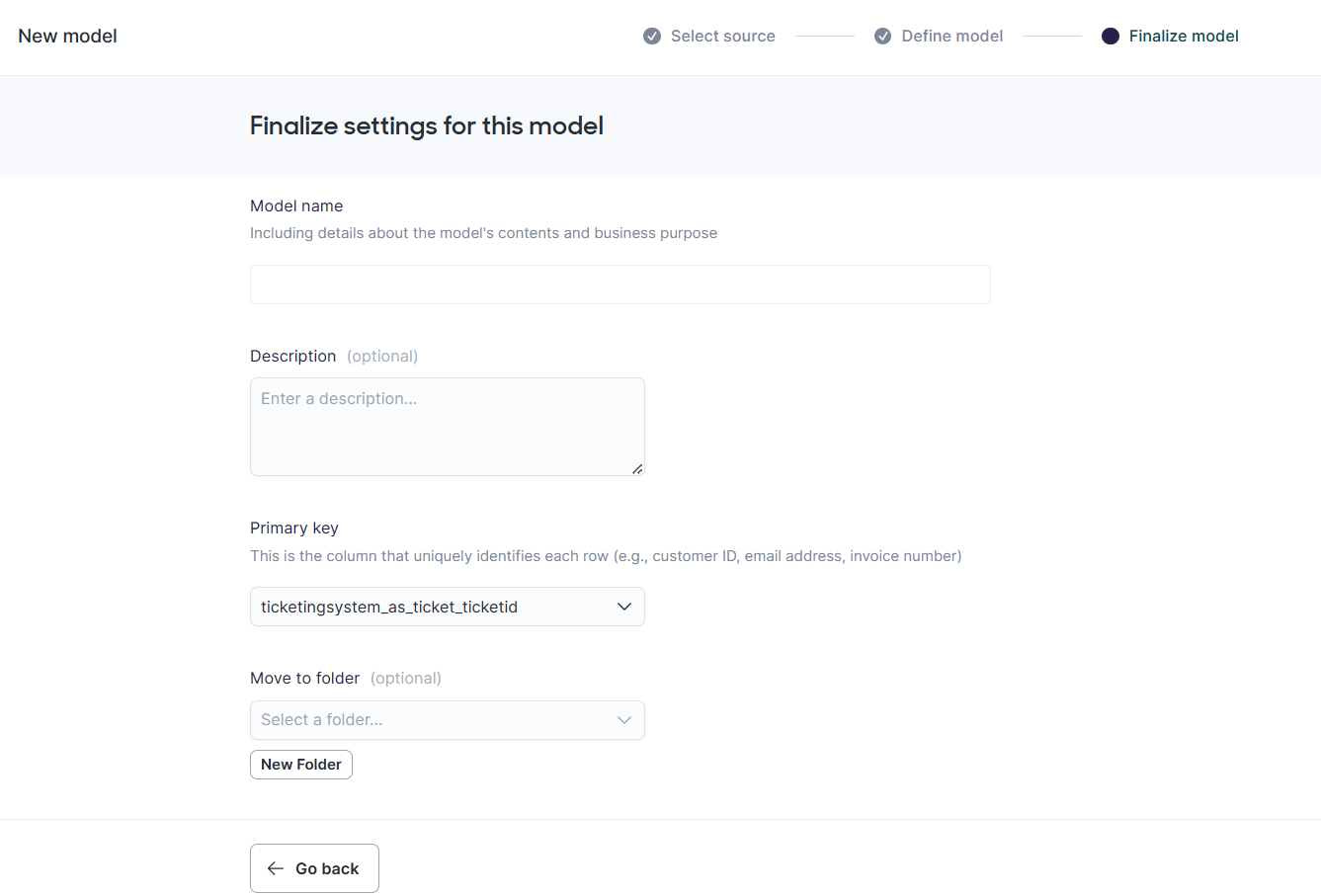Click the Move to folder label
The width and height of the screenshot is (1321, 896).
point(304,679)
